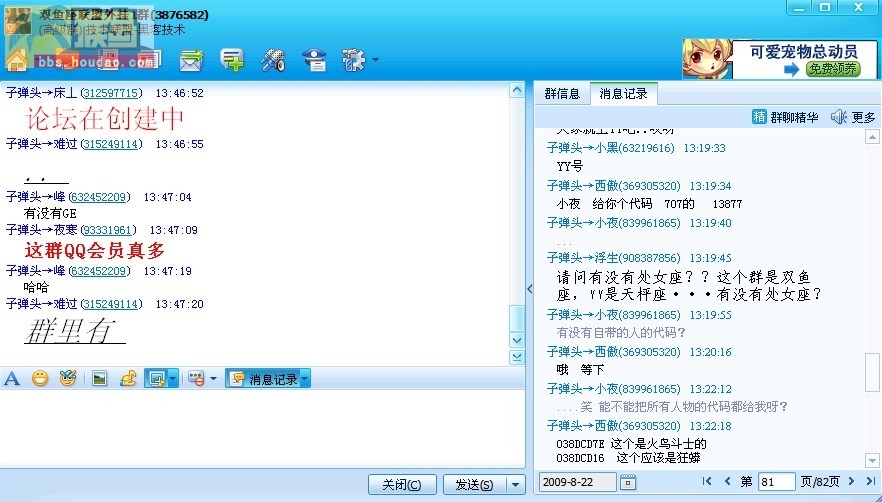The height and width of the screenshot is (502, 882).
Task: Go to first history page
Action: [x=706, y=481]
